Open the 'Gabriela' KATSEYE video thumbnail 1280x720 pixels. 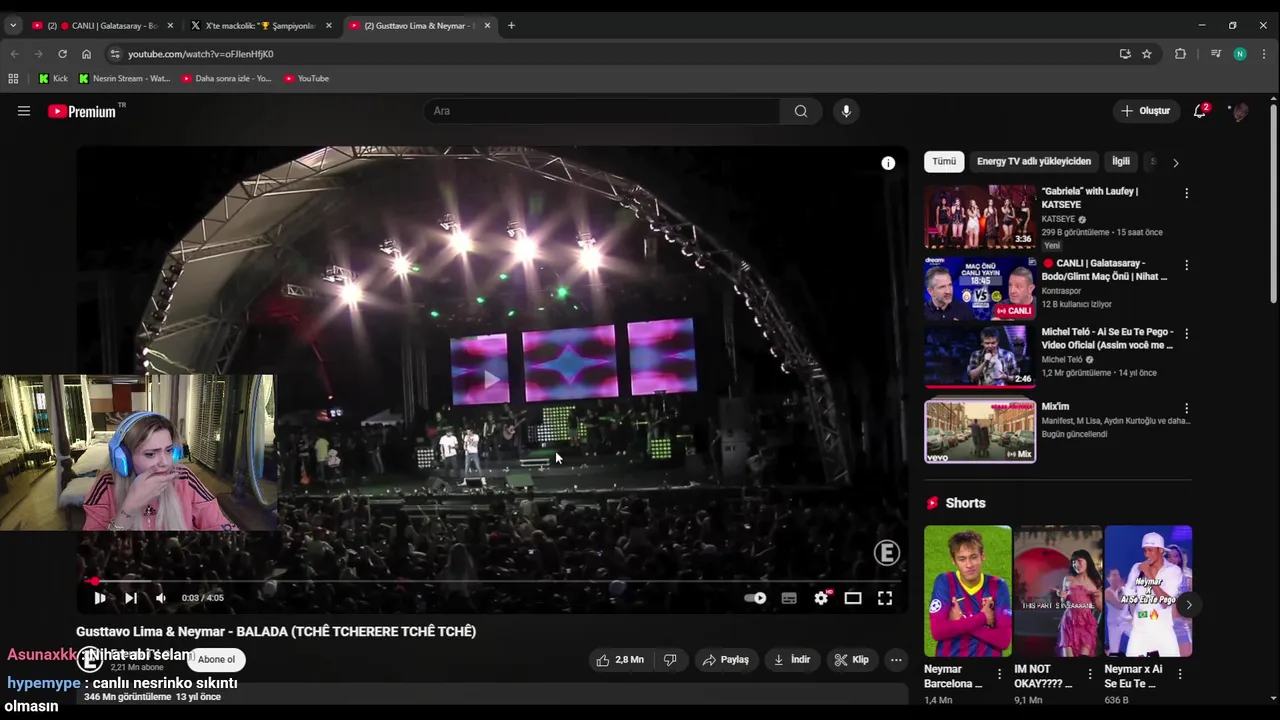point(980,216)
